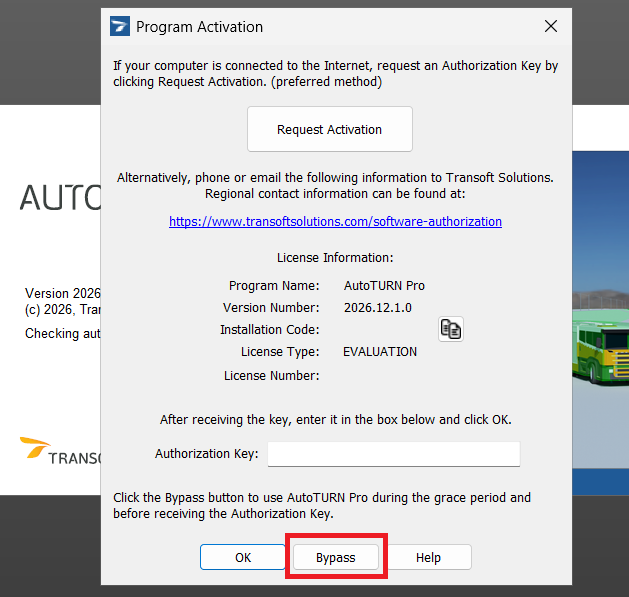Click the License Number label

click(x=271, y=375)
